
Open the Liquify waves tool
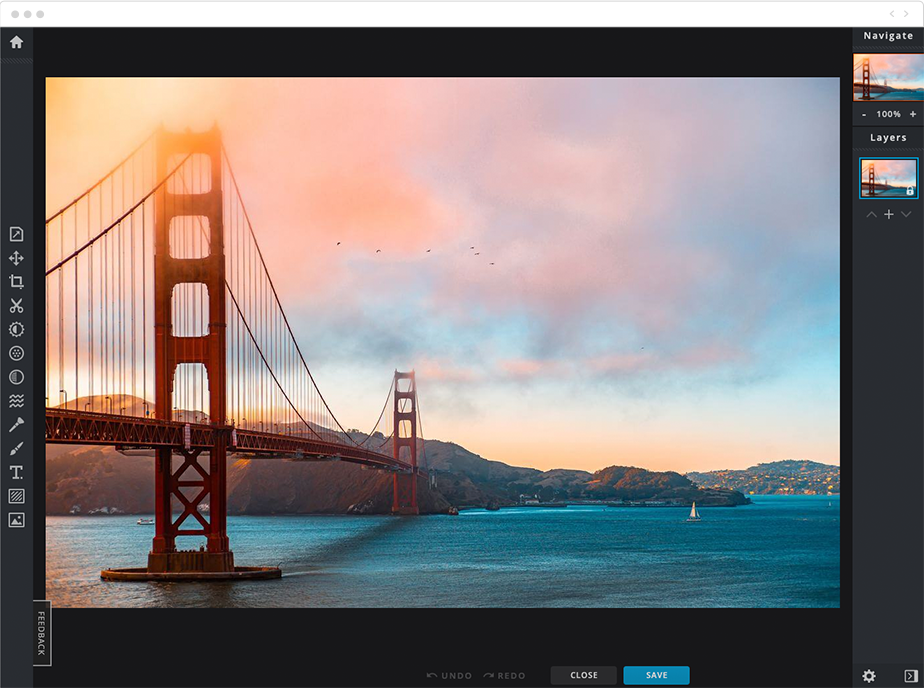click(16, 401)
